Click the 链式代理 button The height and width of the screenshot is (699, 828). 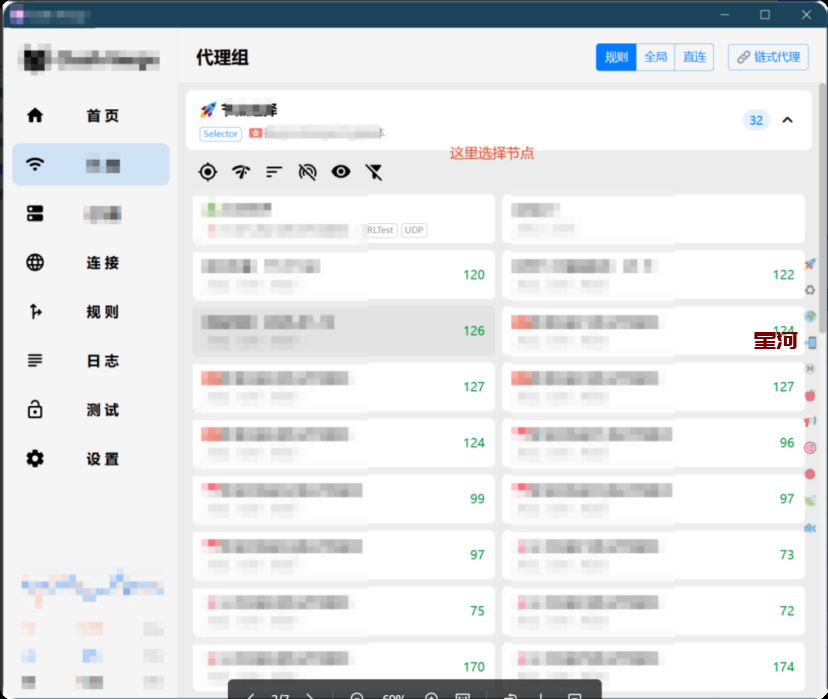768,58
